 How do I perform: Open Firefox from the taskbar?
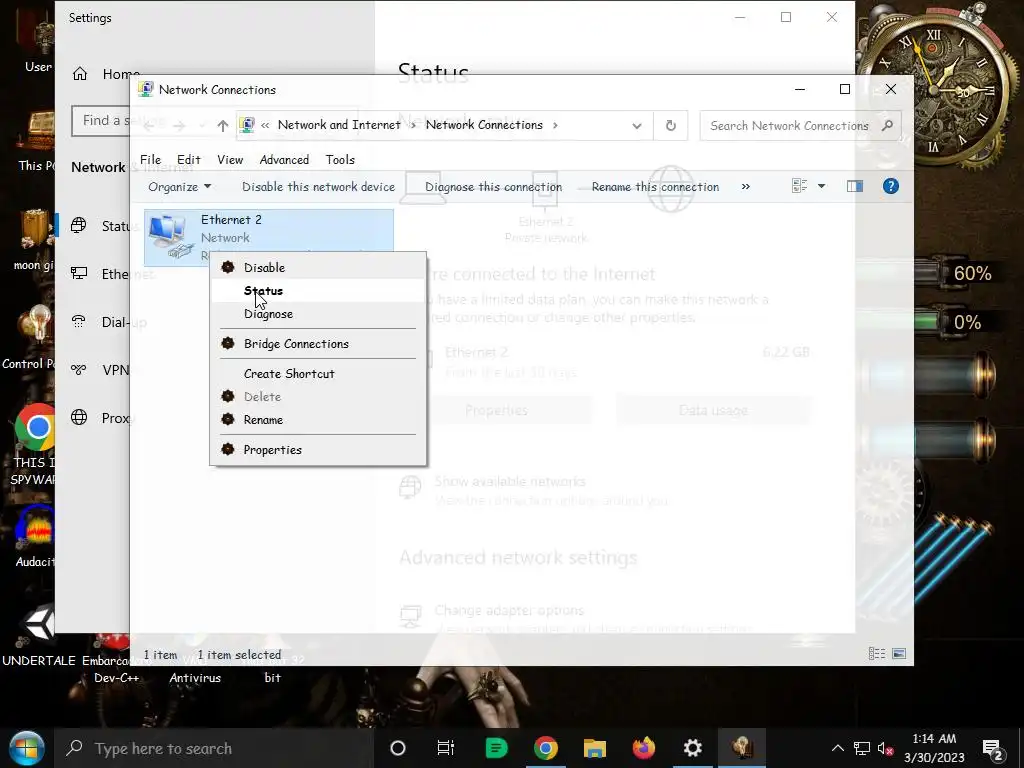(x=643, y=748)
